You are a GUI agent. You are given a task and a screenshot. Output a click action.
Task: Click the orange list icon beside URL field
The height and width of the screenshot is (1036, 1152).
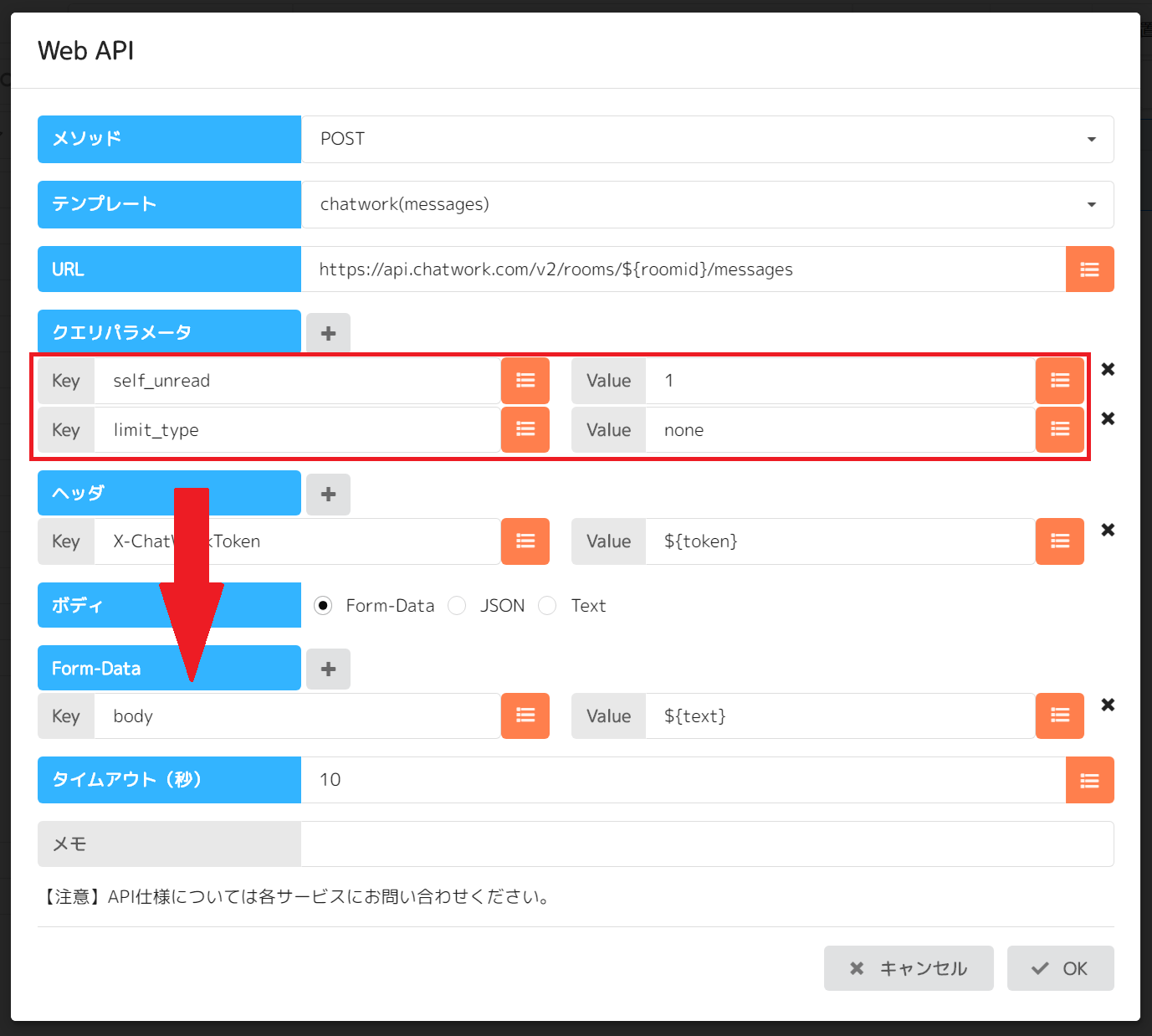tap(1089, 269)
